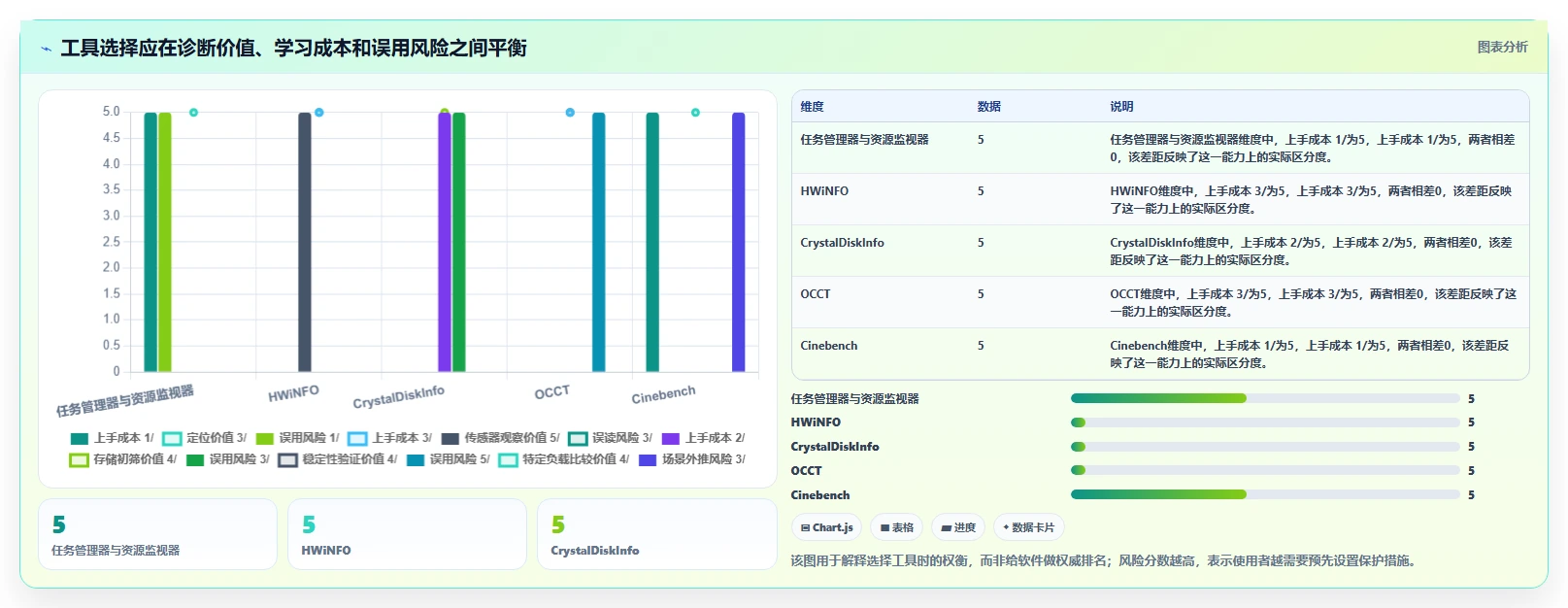Toggle legend item 存储初筛价值 4/

pos(123,459)
